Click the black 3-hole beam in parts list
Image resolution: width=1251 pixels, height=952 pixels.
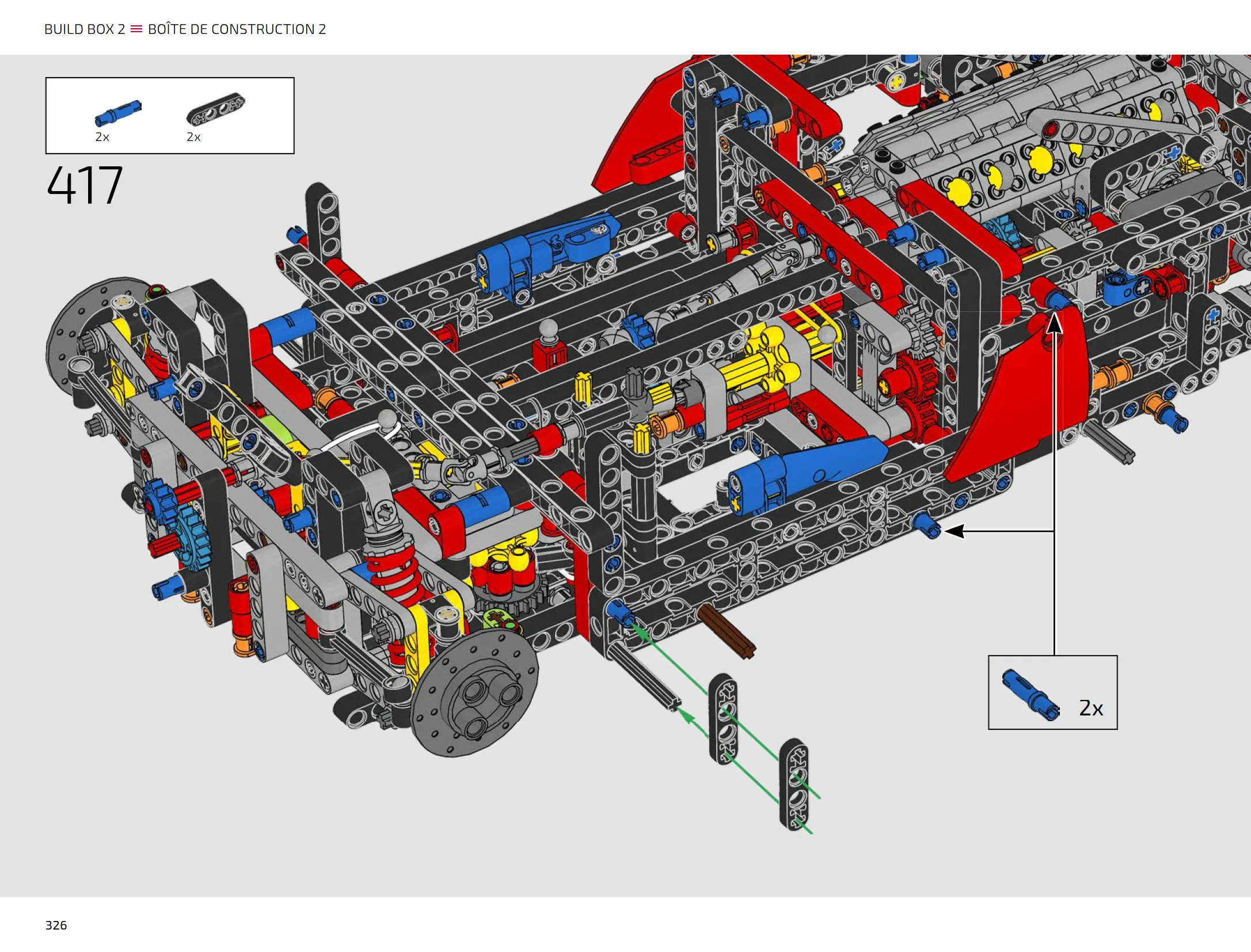(215, 109)
